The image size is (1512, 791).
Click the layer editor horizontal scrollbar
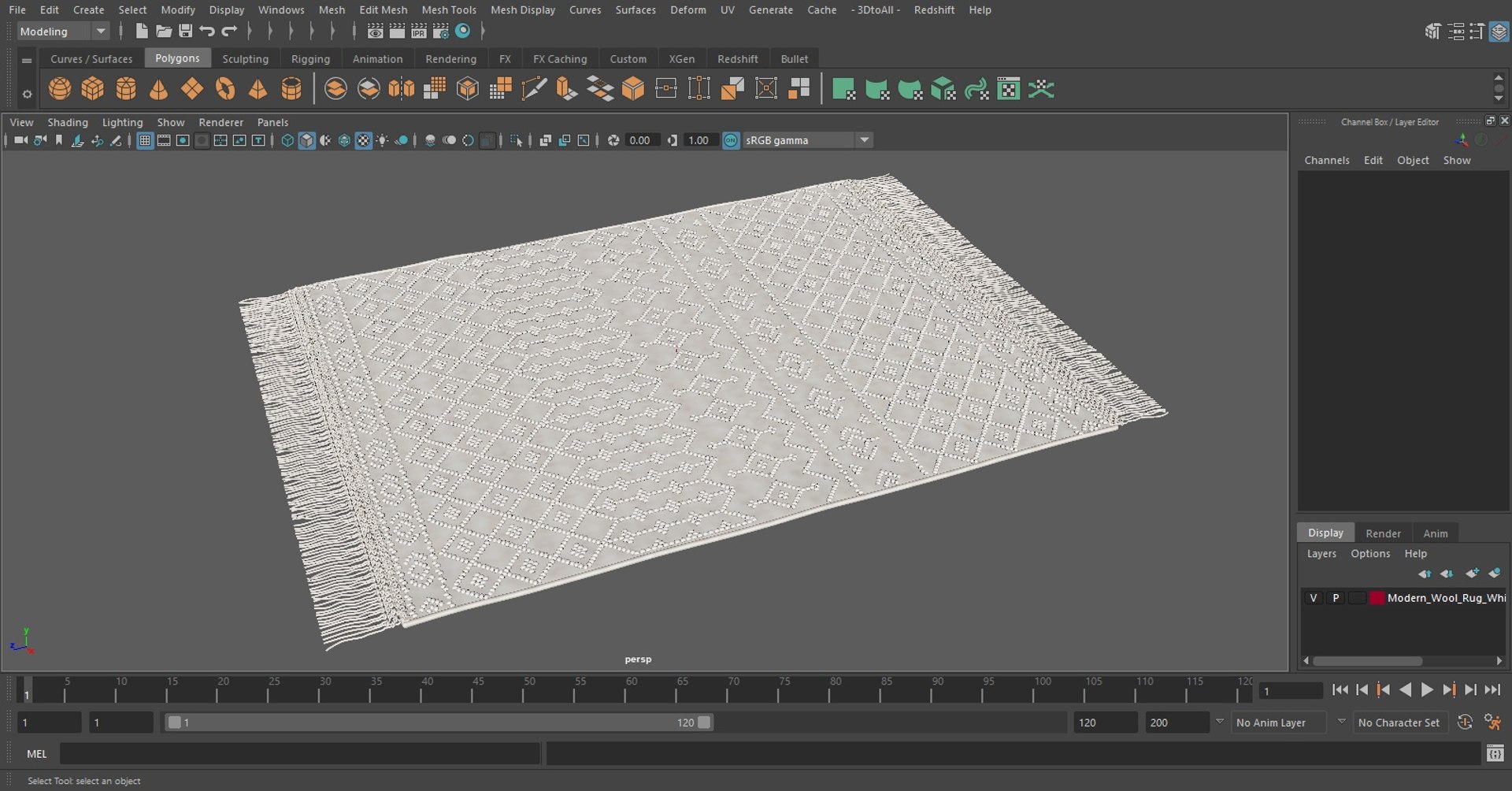click(x=1368, y=661)
